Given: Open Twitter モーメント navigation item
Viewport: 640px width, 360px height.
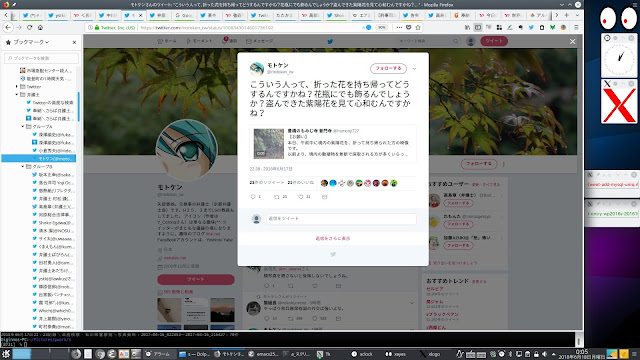Looking at the screenshot, I should (x=199, y=41).
